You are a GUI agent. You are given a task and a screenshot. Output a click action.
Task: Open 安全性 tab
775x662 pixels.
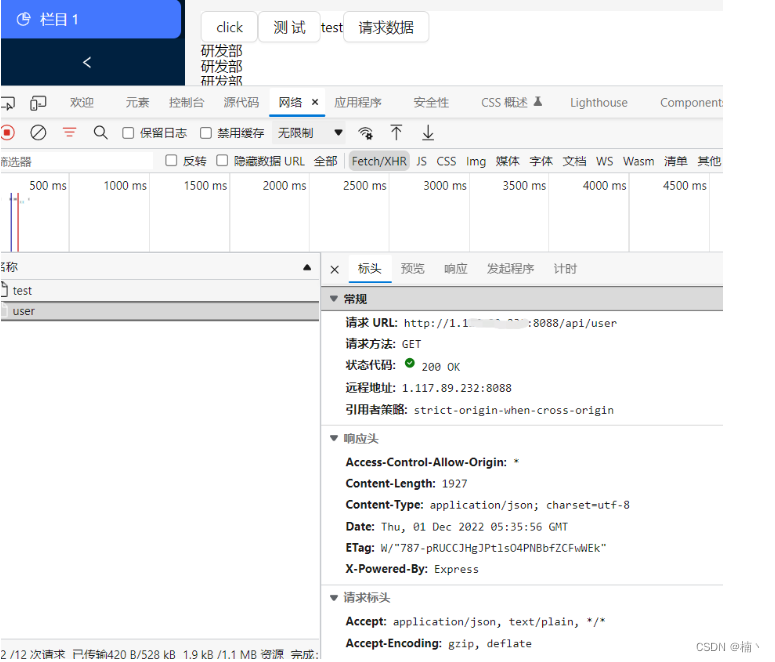point(431,103)
